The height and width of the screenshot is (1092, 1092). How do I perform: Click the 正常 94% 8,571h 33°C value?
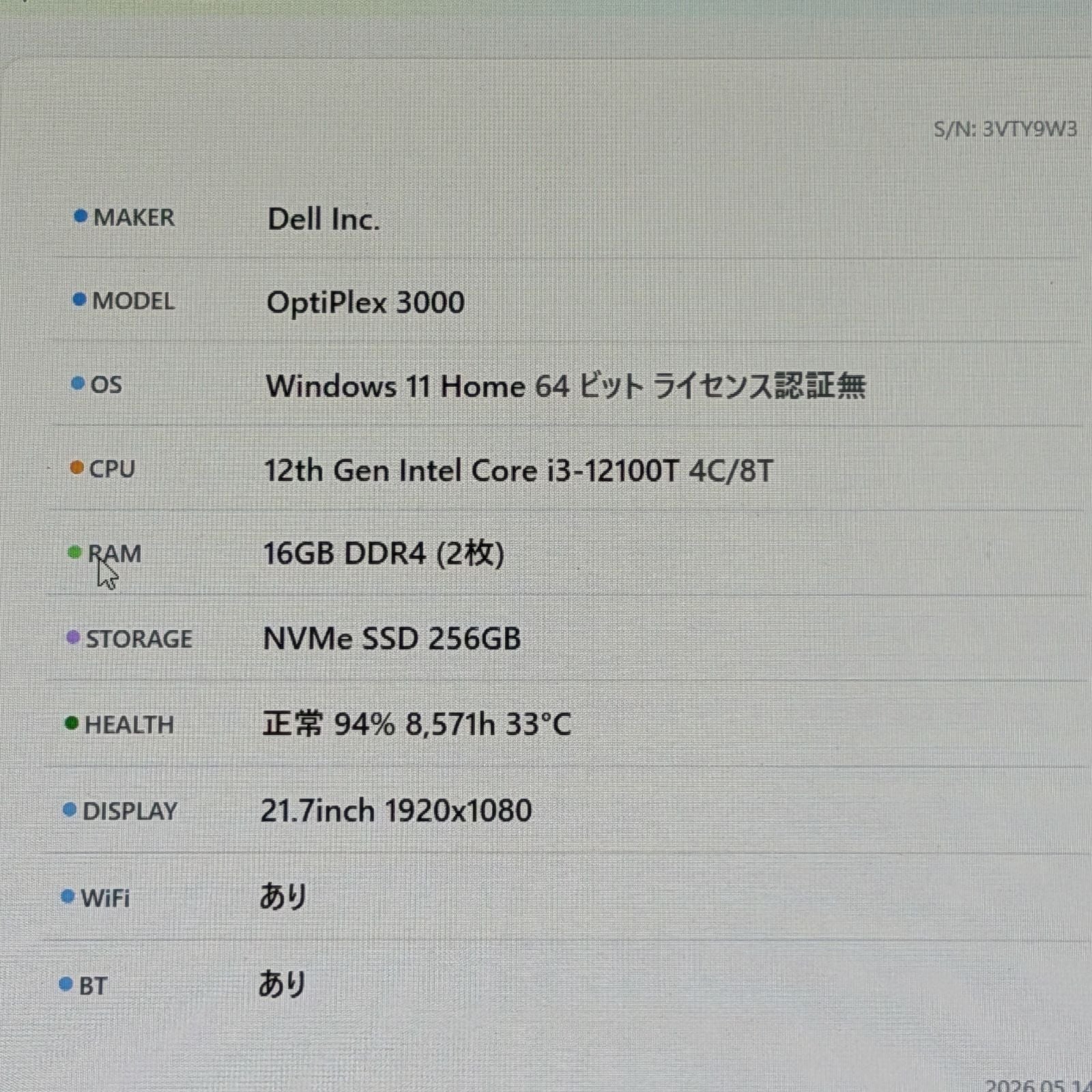pos(417,724)
